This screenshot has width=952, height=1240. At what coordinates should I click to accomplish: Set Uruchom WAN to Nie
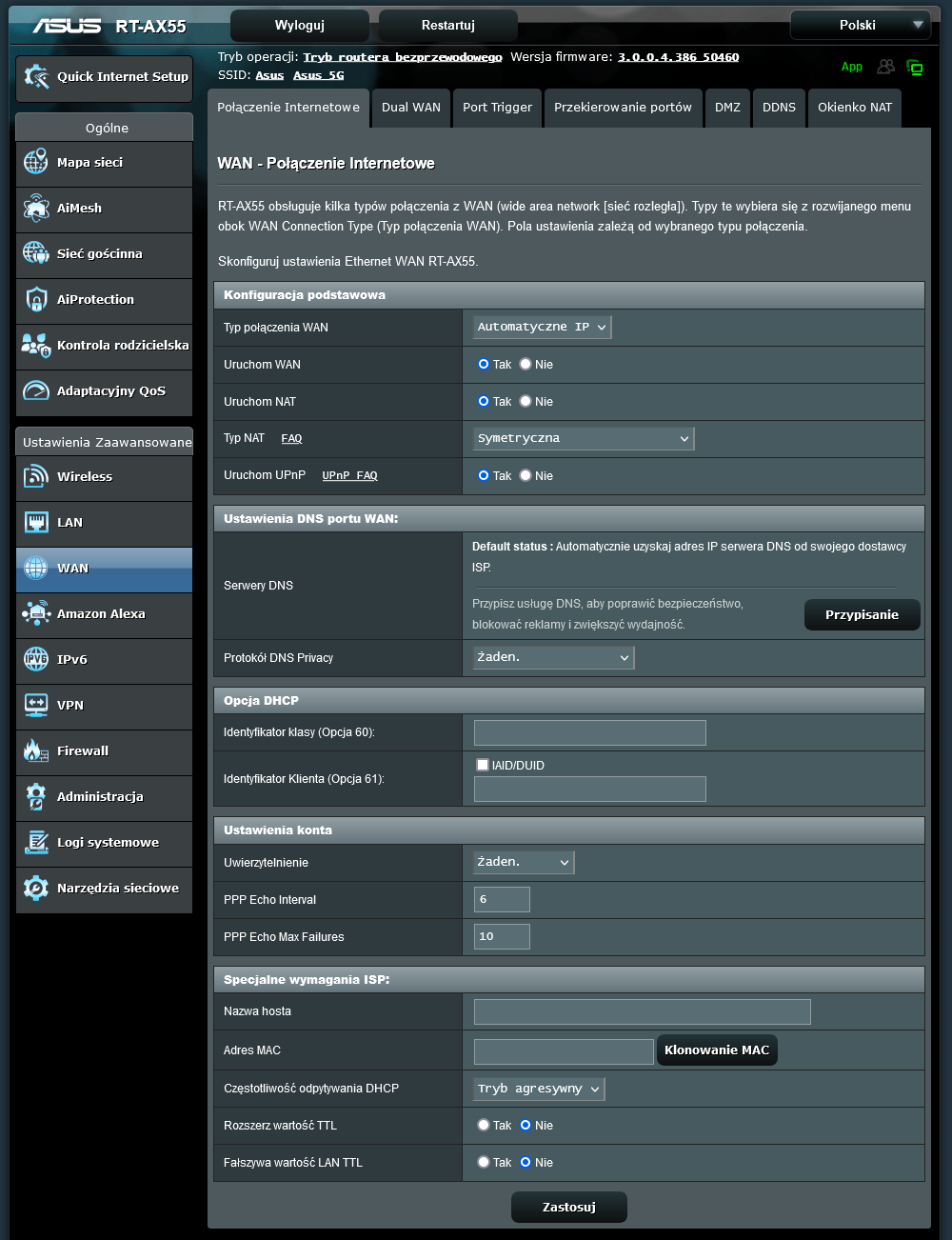[x=526, y=364]
